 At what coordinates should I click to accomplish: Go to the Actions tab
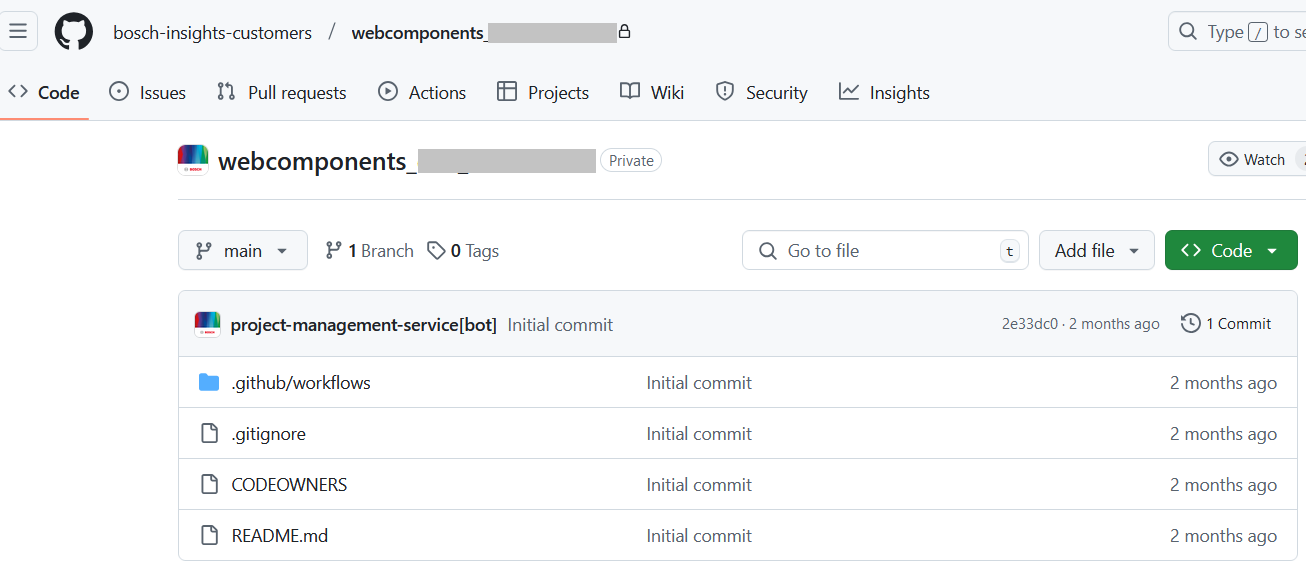(422, 93)
